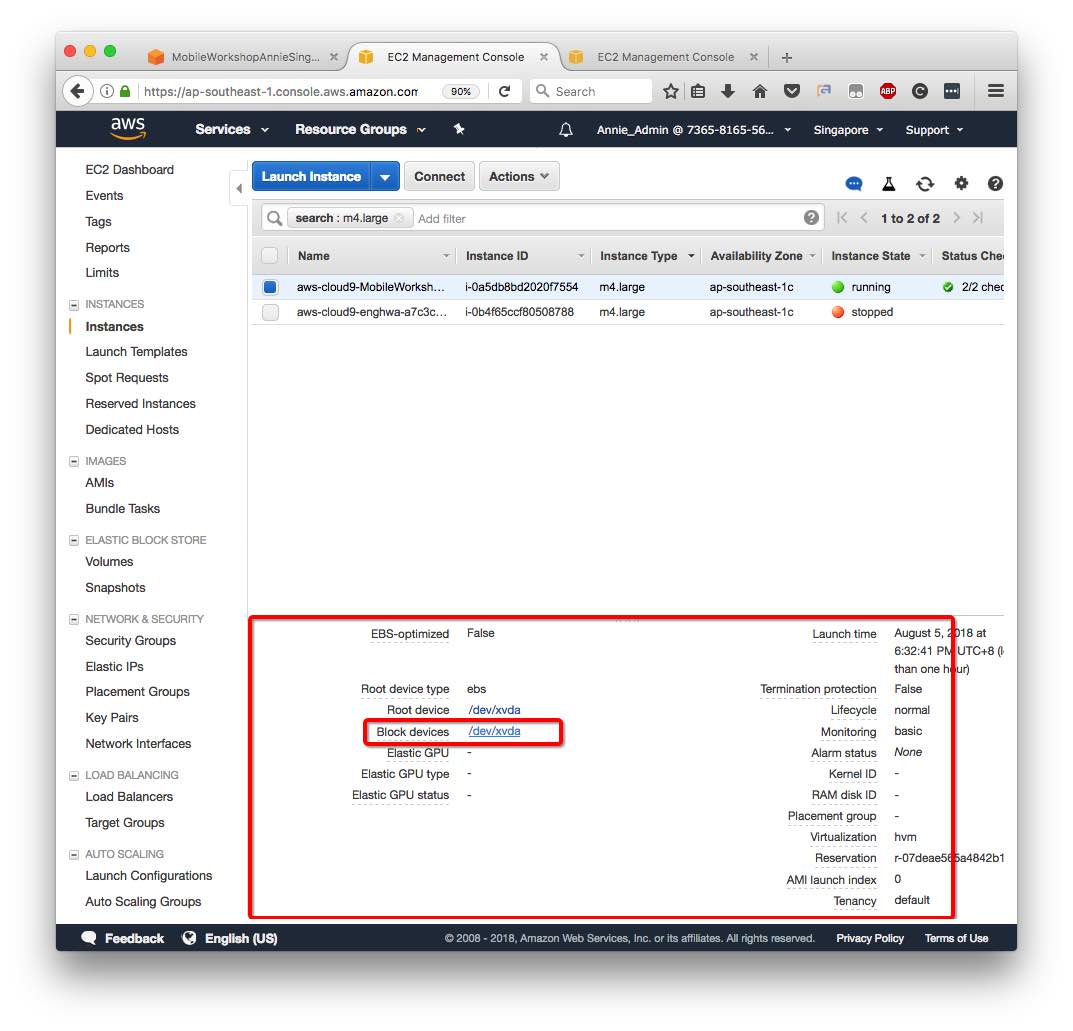1073x1031 pixels.
Task: Show the bookmarks list icon
Action: pos(698,91)
